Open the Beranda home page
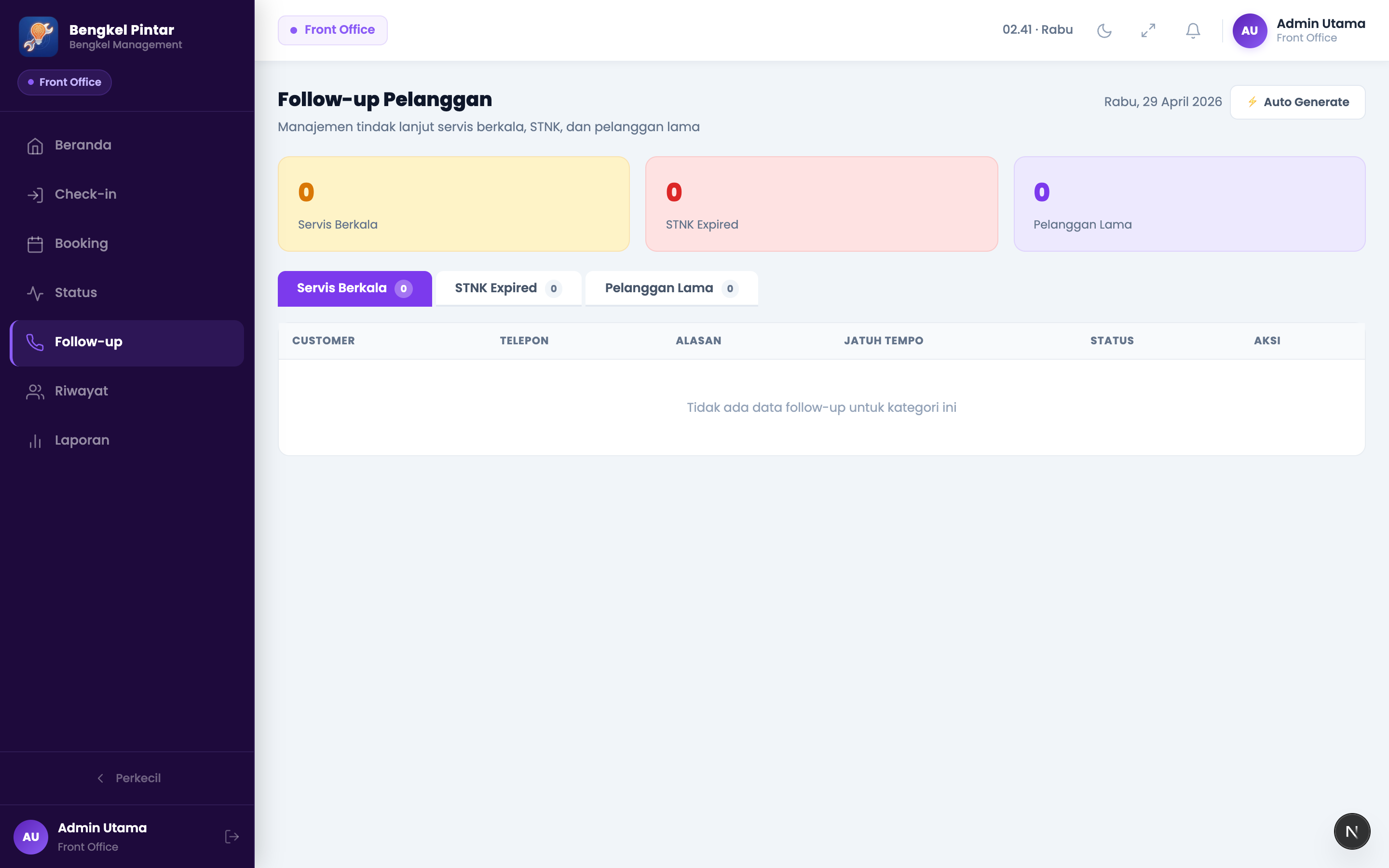Screen dimensions: 1389x868 pyautogui.click(x=127, y=146)
